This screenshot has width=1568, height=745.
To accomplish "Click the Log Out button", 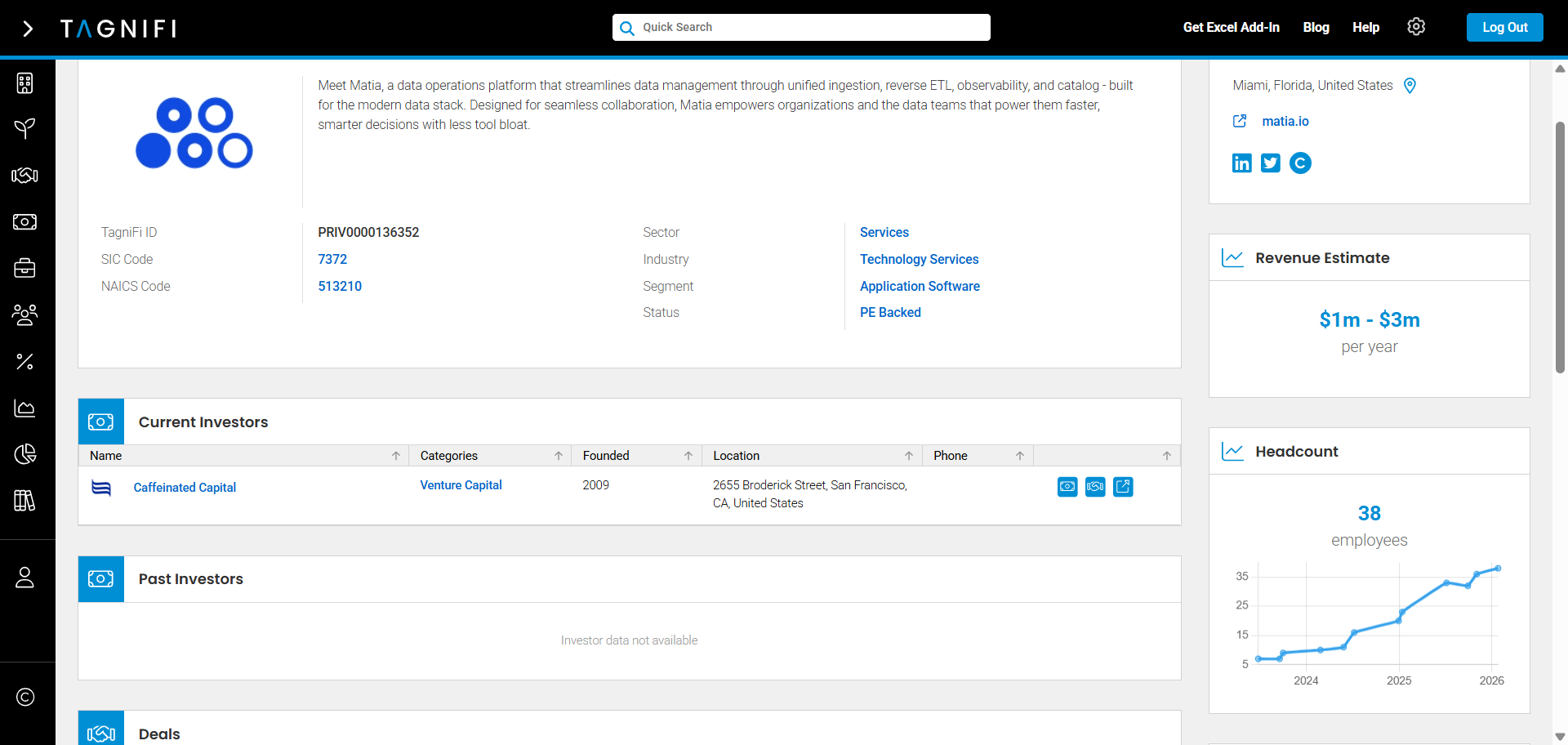I will pos(1504,27).
